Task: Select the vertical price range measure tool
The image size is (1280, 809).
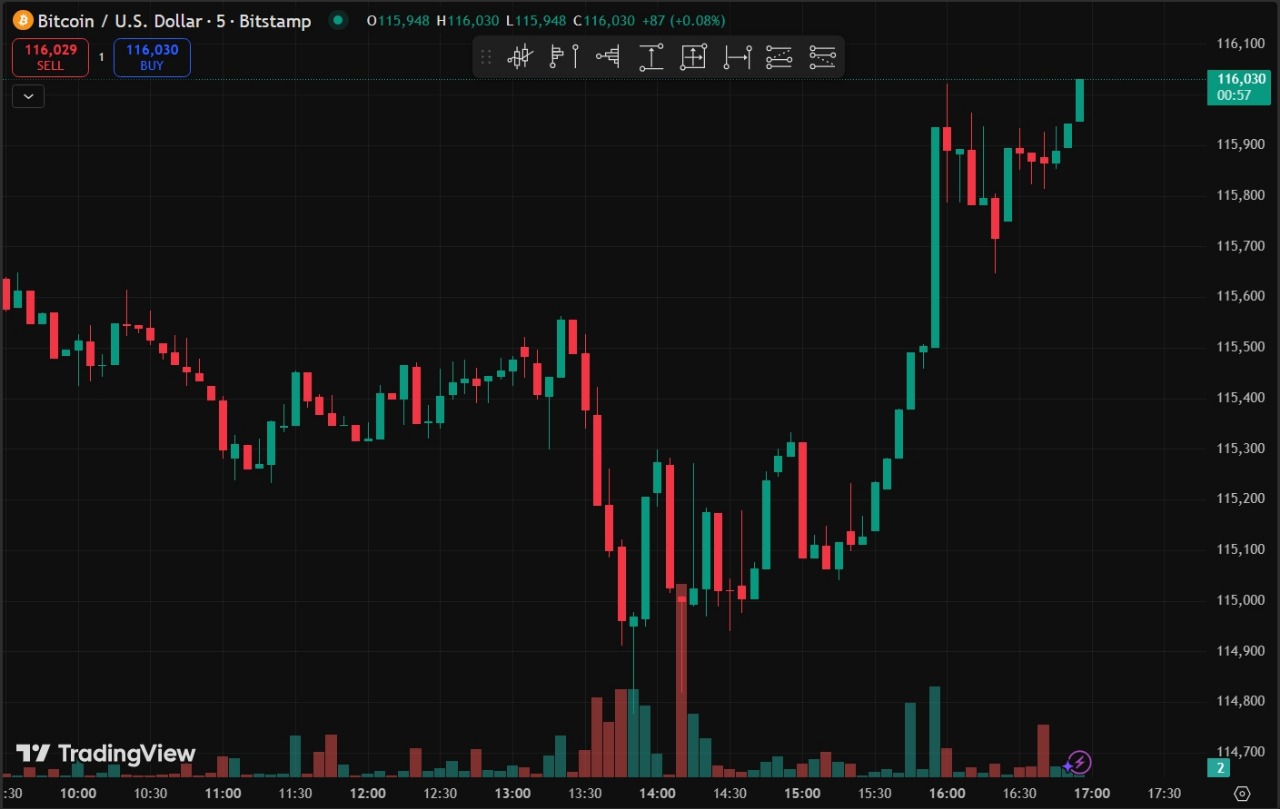Action: [651, 57]
